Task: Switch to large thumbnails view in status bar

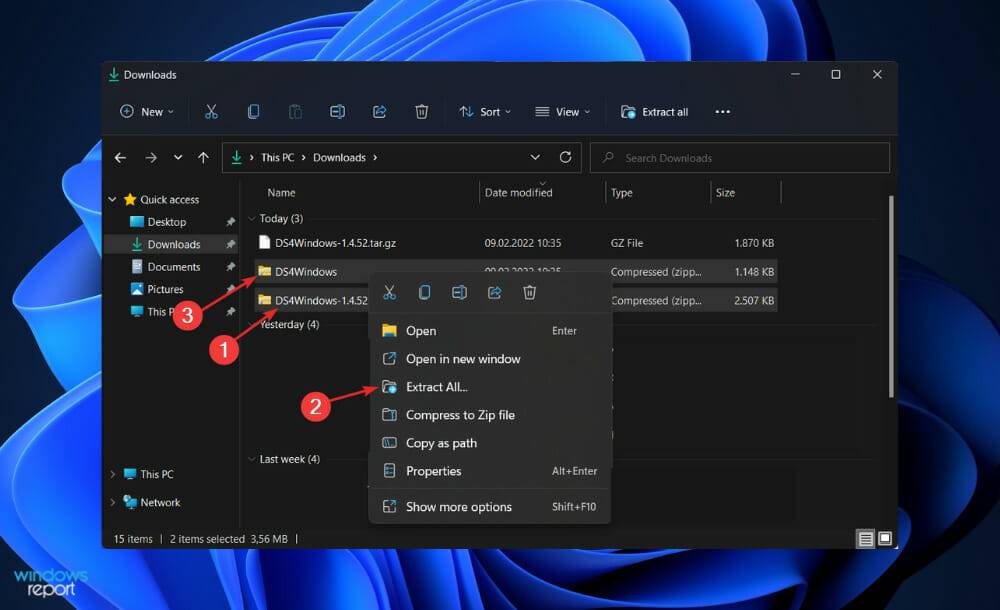Action: [885, 539]
